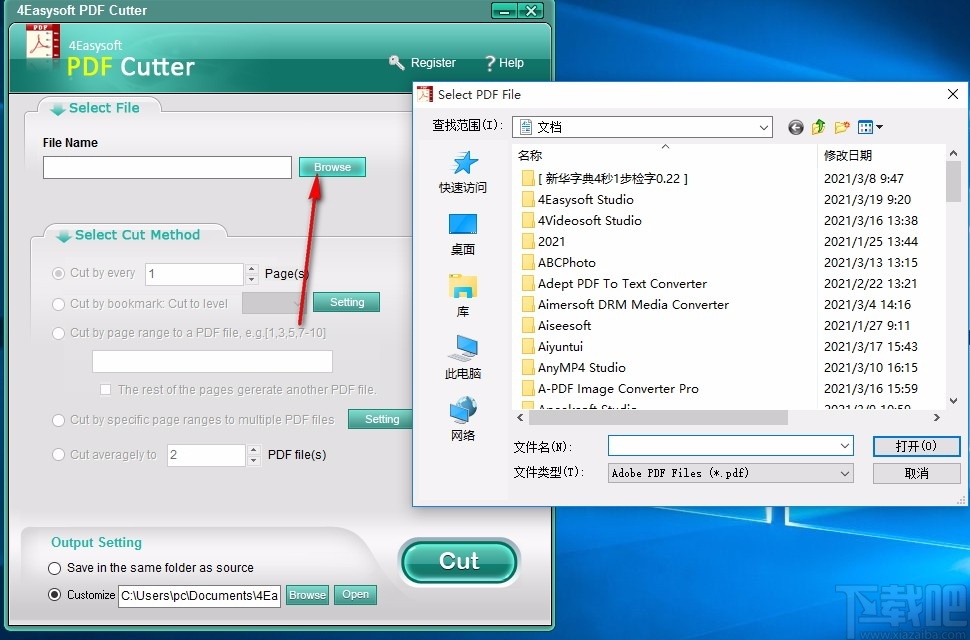Click the Register key icon
Viewport: 970px width, 640px height.
click(398, 62)
